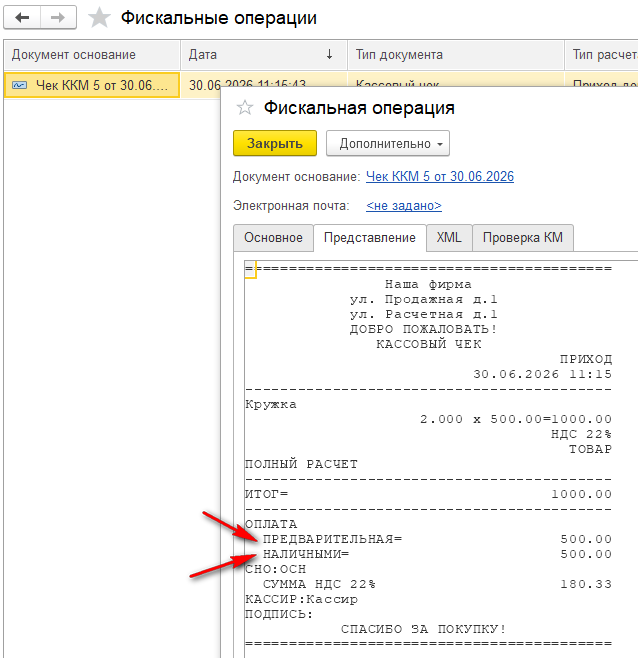Image resolution: width=638 pixels, height=658 pixels.
Task: Open the Дополнительно dropdown menu
Action: 388,143
